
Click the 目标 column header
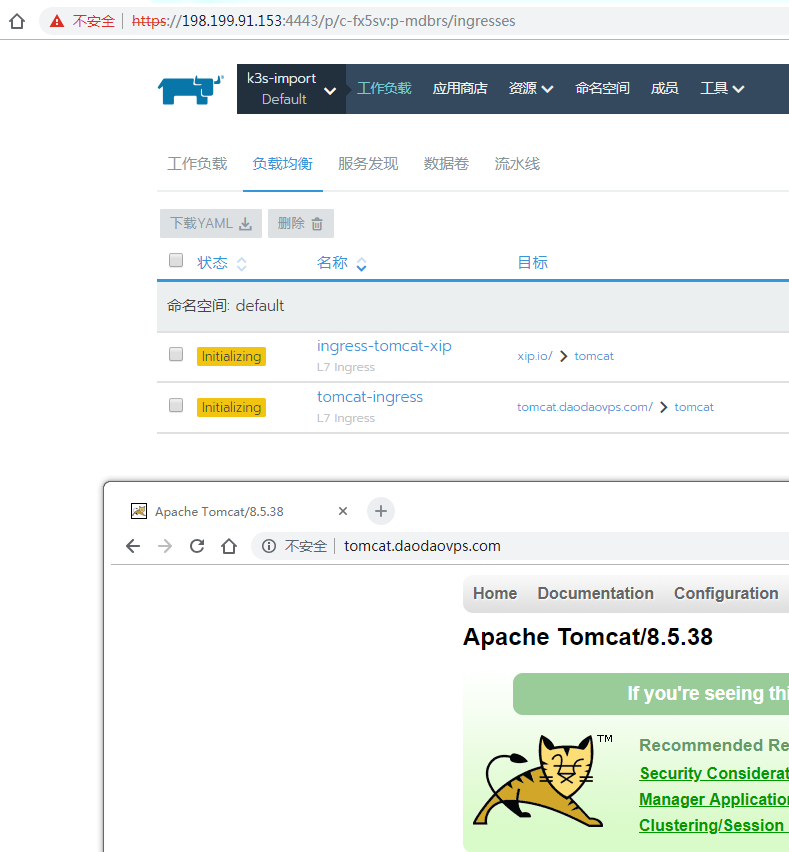click(x=533, y=262)
